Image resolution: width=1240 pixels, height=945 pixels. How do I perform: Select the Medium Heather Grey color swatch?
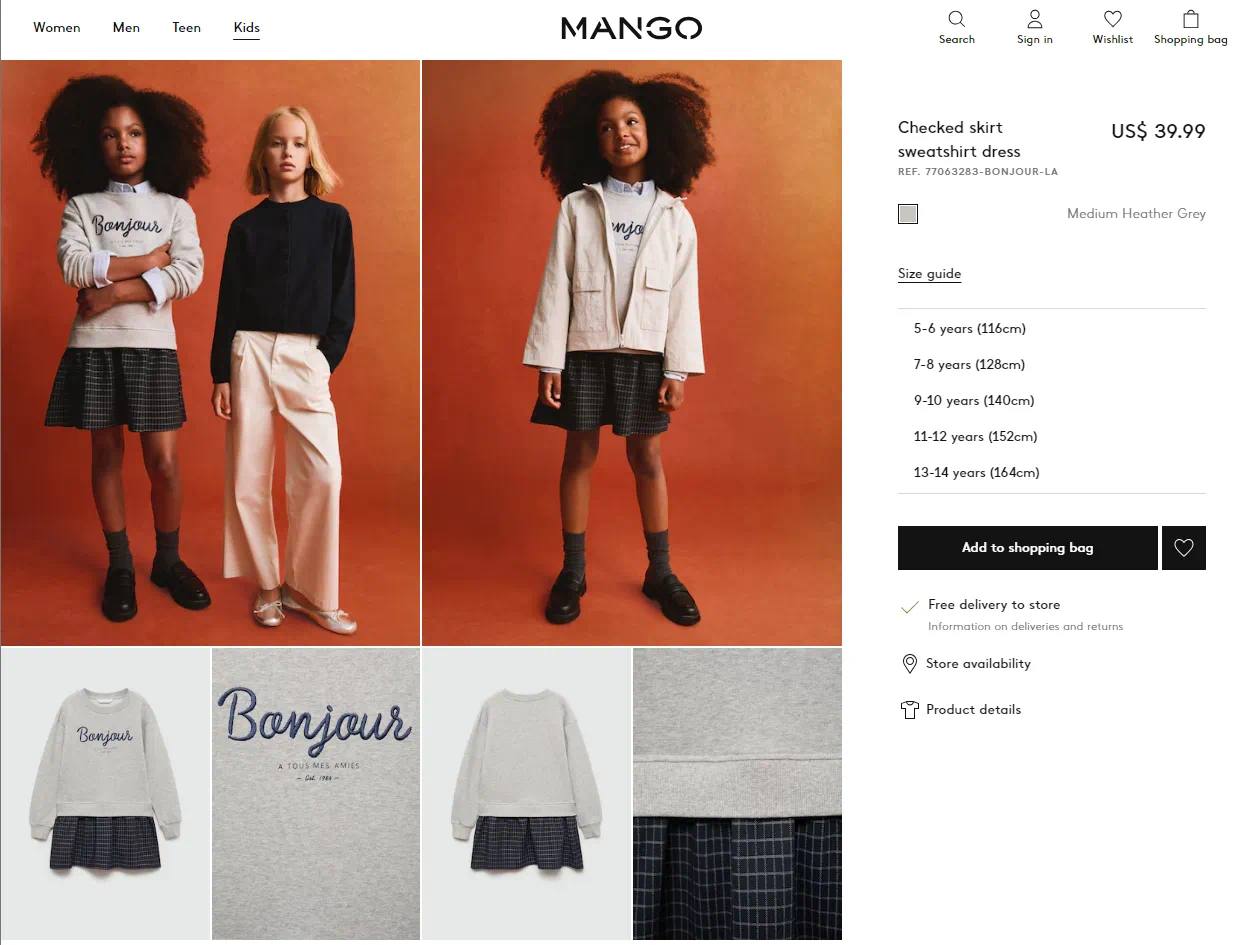click(908, 214)
